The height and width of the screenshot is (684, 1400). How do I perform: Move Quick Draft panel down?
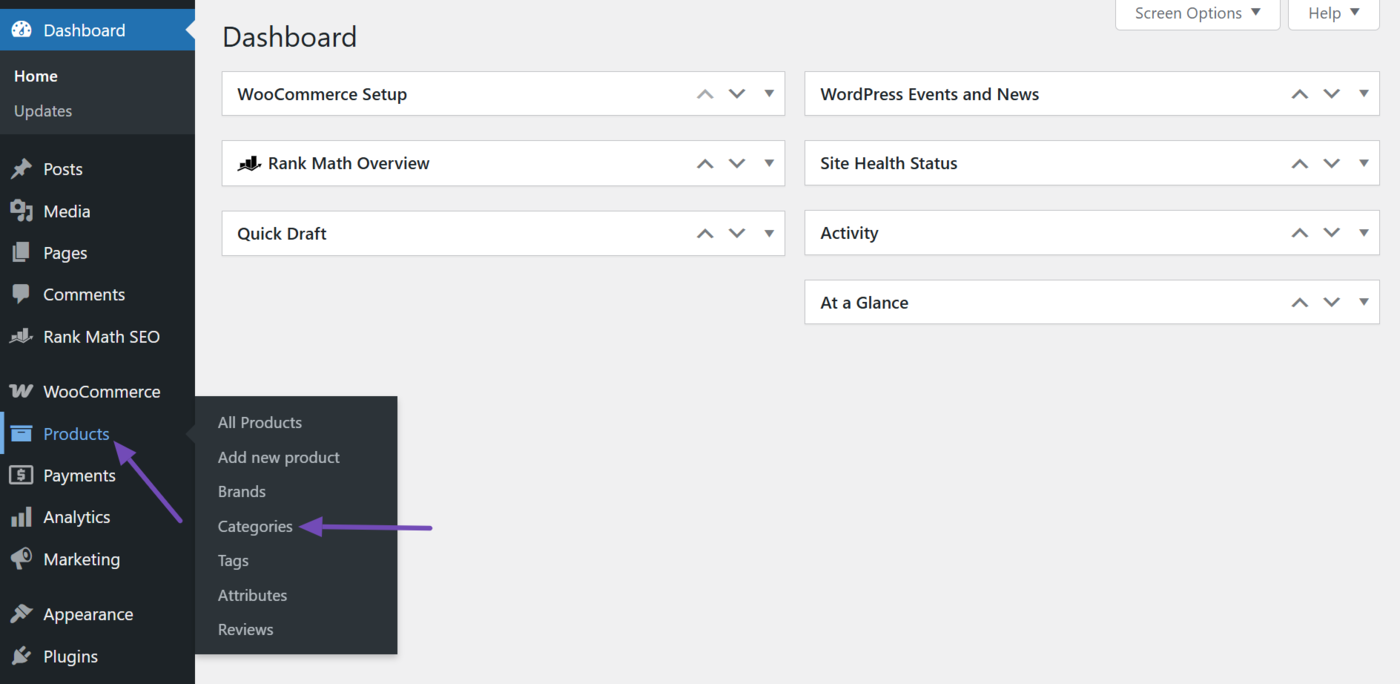[x=737, y=233]
